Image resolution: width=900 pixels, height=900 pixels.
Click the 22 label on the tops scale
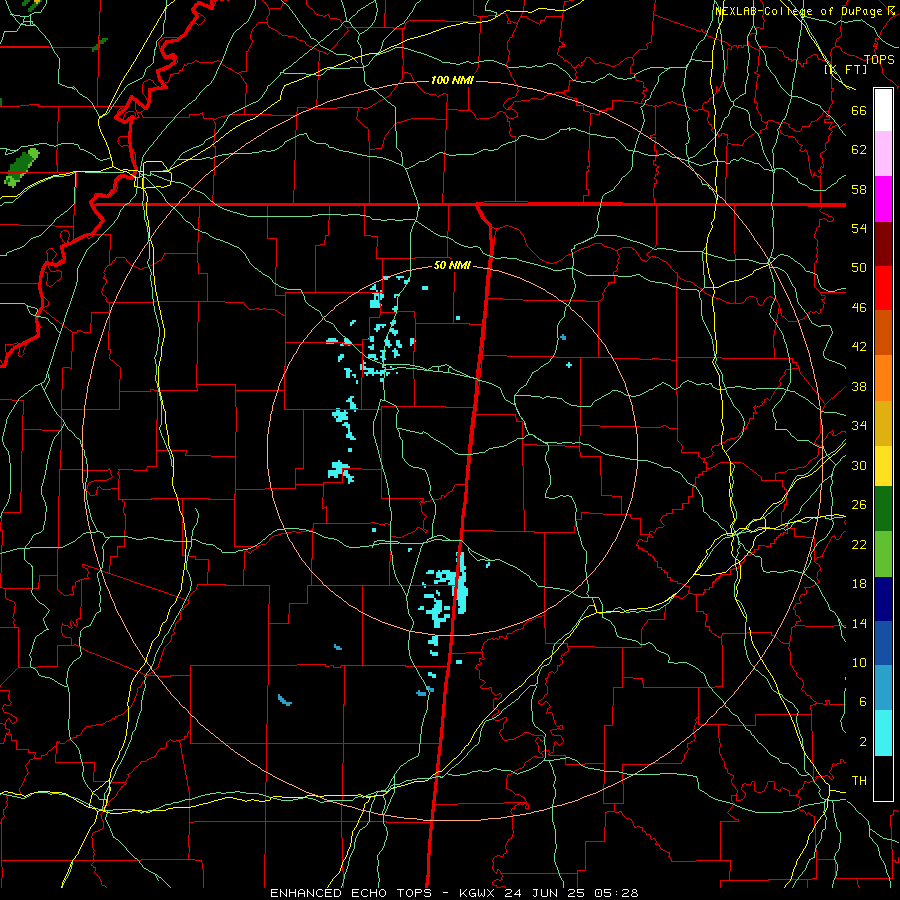(x=859, y=544)
